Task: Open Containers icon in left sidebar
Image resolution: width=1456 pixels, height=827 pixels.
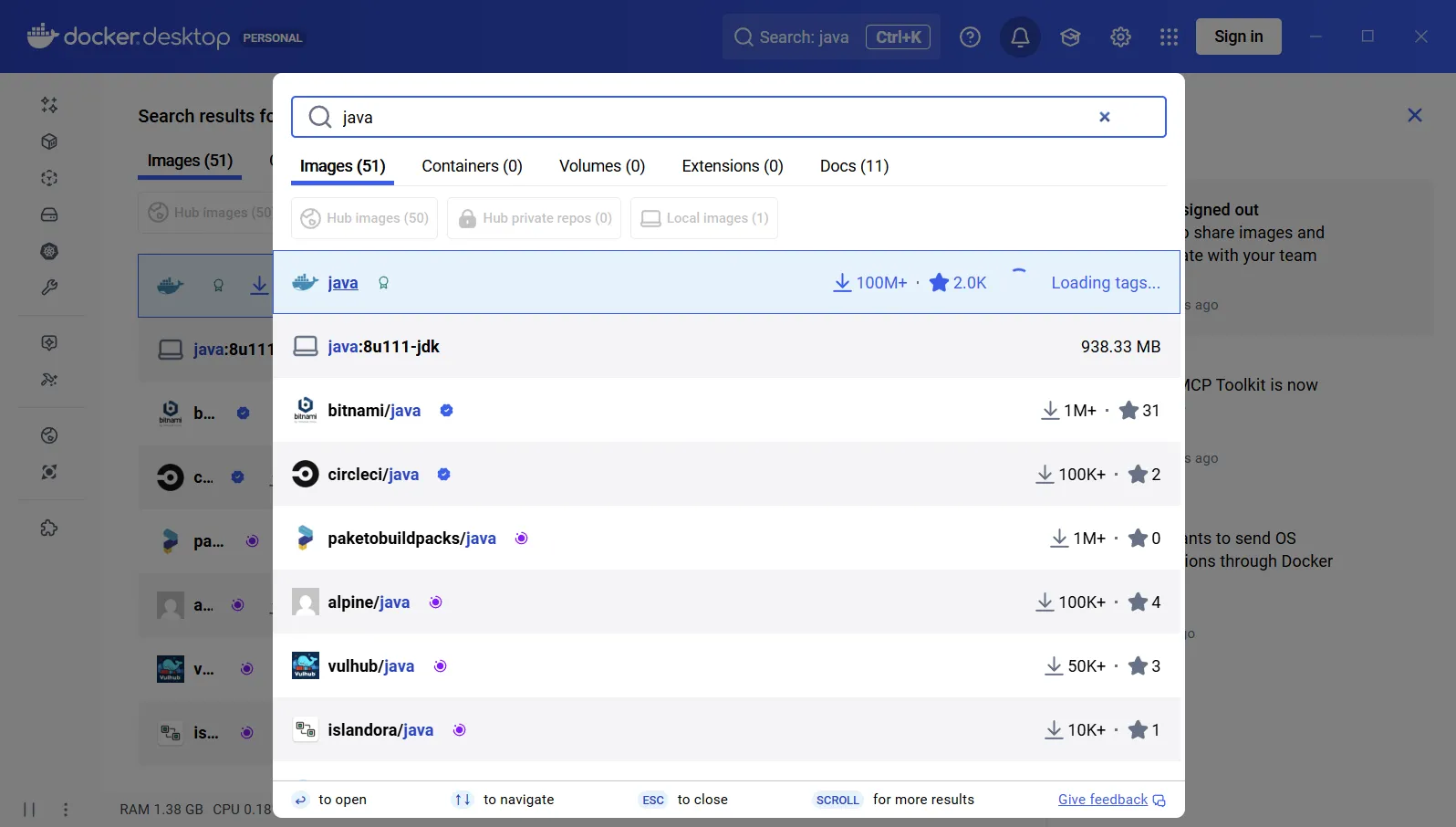Action: [x=49, y=141]
